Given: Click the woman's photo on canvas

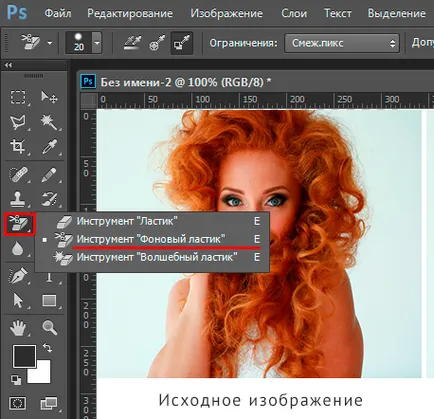Looking at the screenshot, I should 259,243.
